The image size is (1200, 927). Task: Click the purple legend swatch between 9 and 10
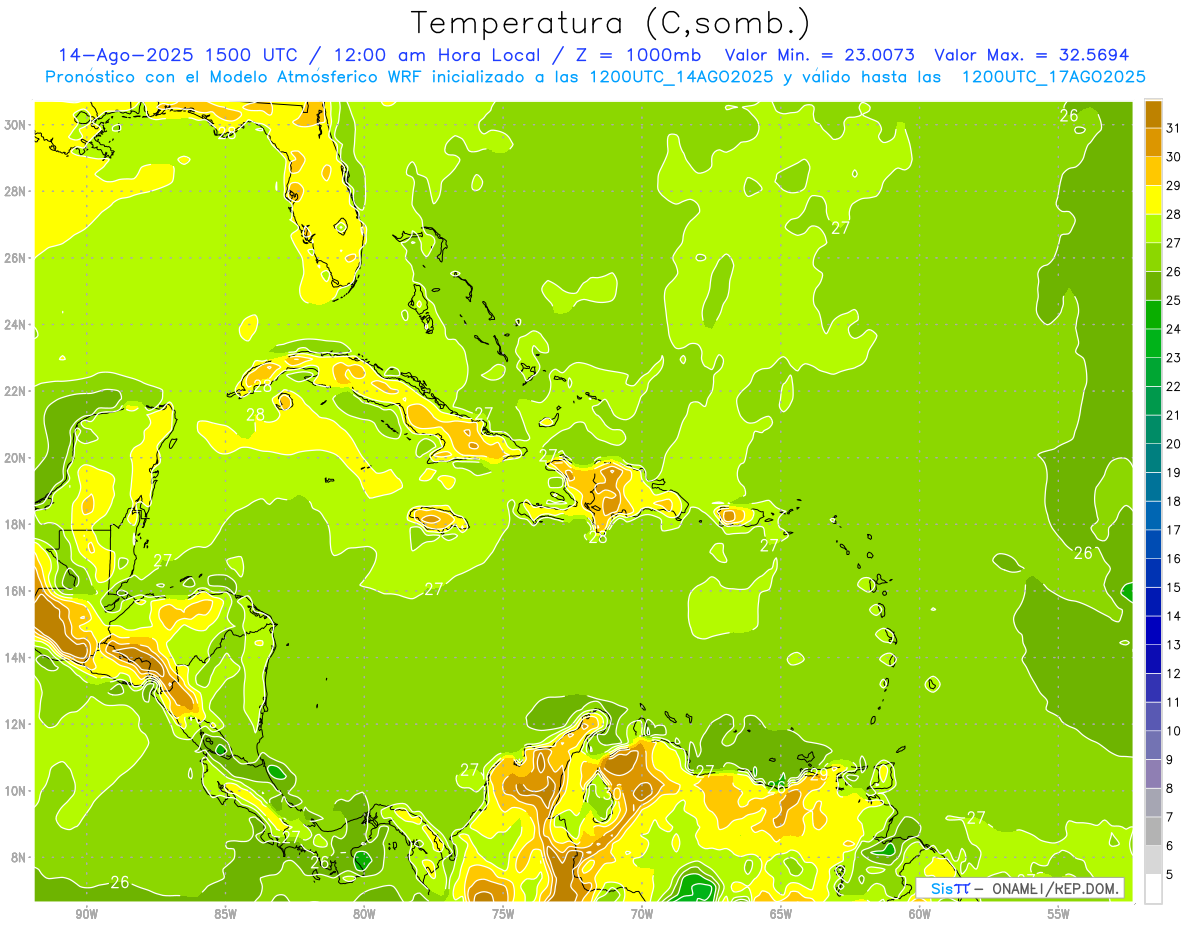pos(1153,745)
